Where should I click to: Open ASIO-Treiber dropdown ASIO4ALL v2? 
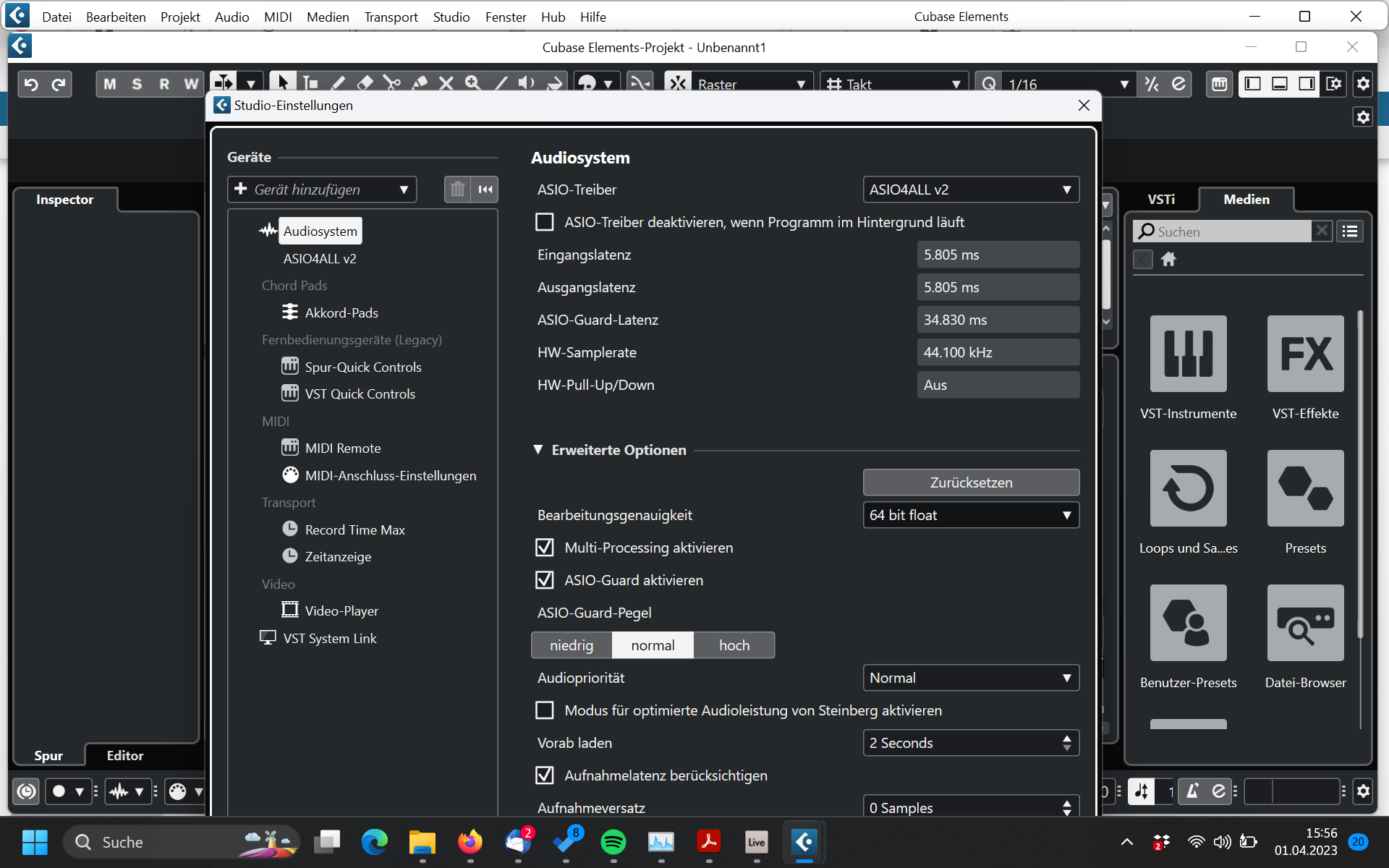point(971,190)
